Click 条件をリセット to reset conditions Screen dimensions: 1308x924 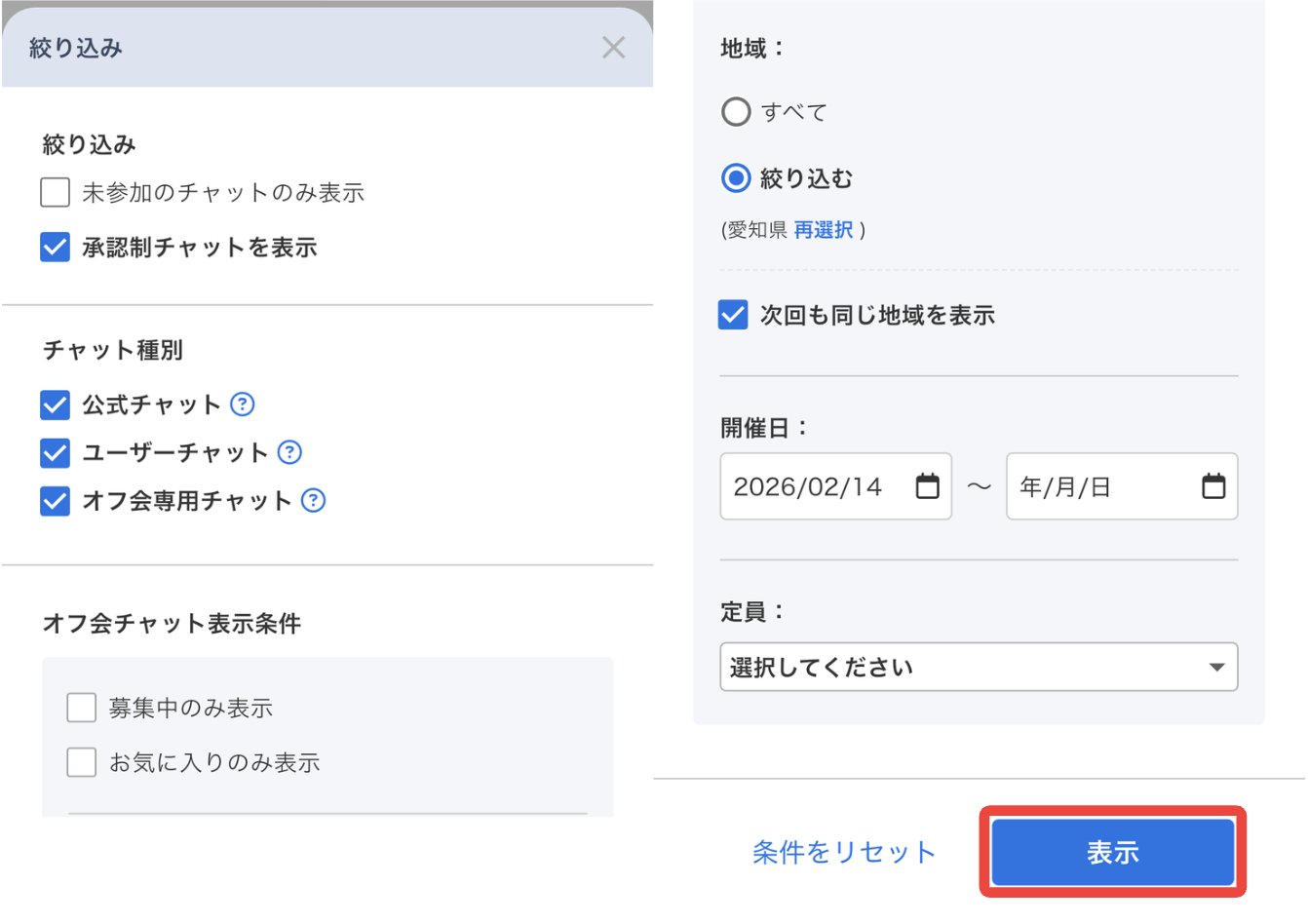tap(844, 851)
